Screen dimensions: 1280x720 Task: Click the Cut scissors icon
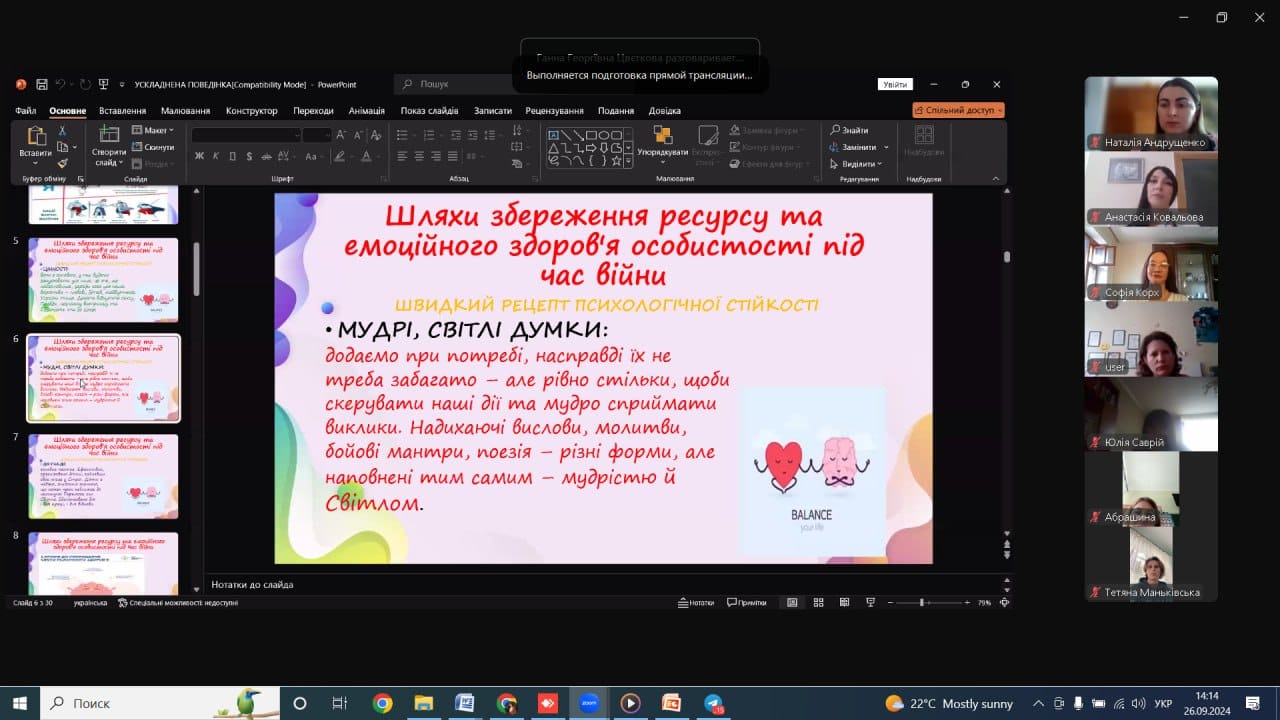coord(62,131)
